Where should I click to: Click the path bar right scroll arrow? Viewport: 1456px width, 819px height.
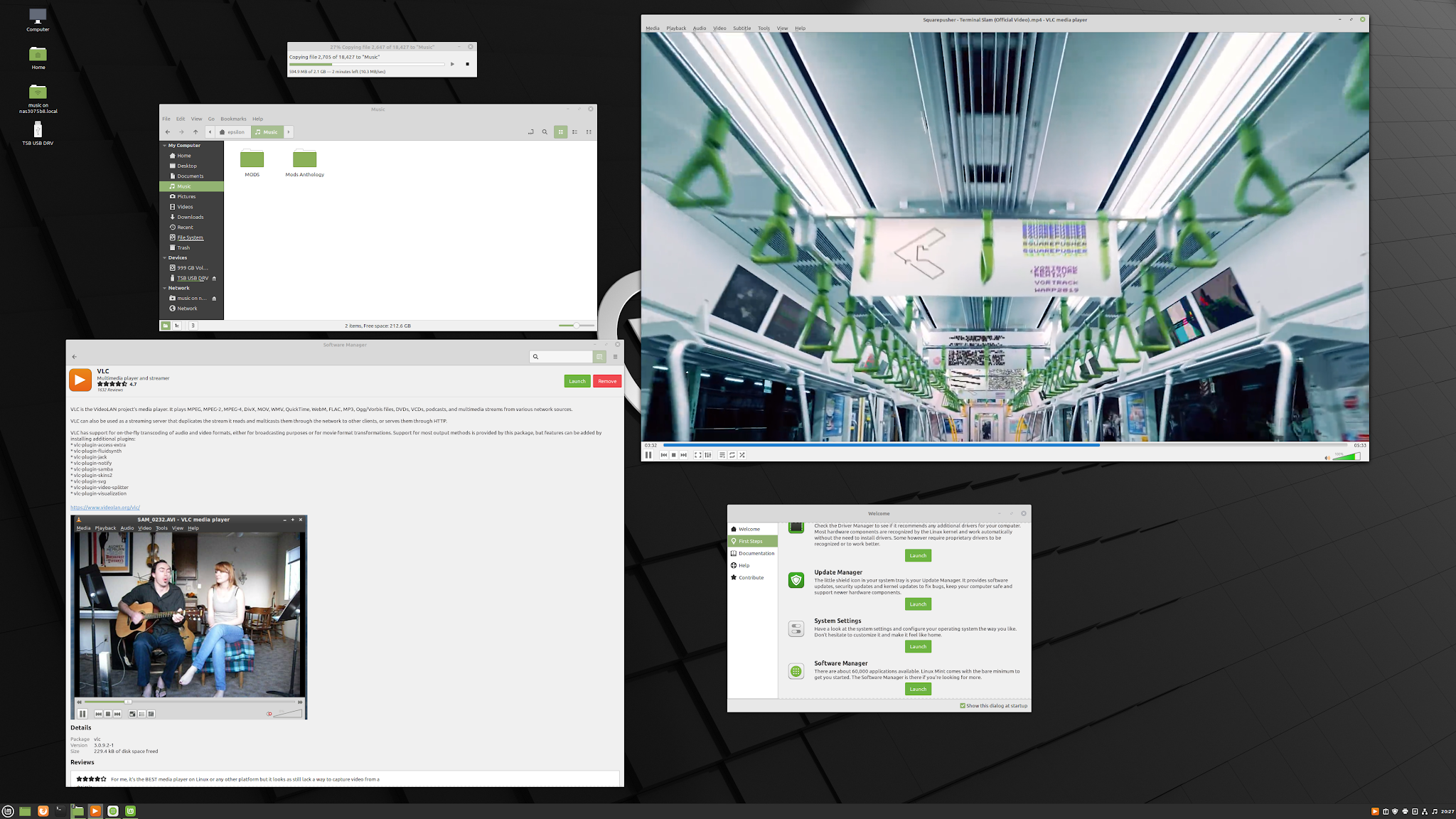[289, 132]
